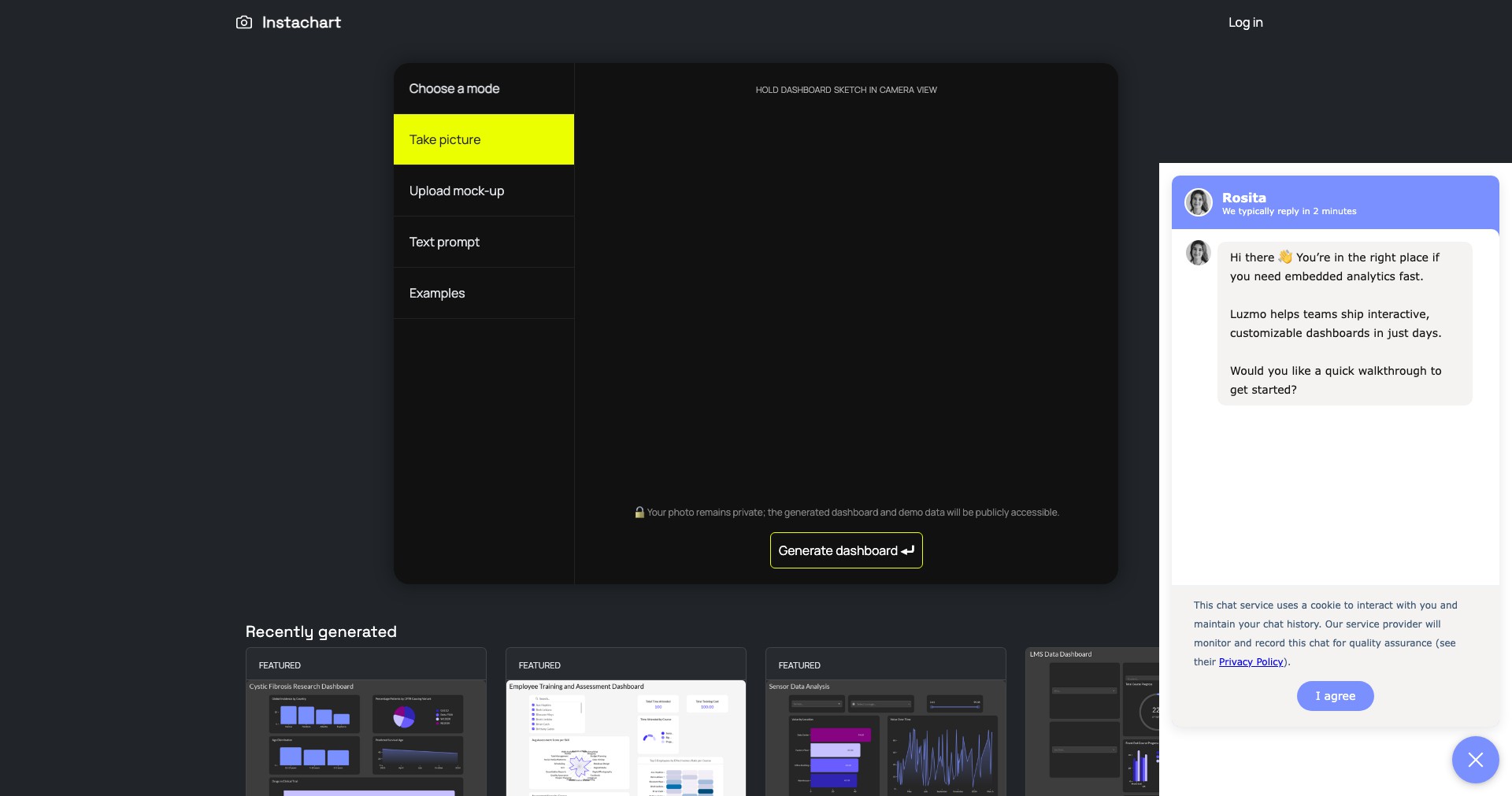Open the LMS Data Dashboard thumbnail

tap(1092, 722)
